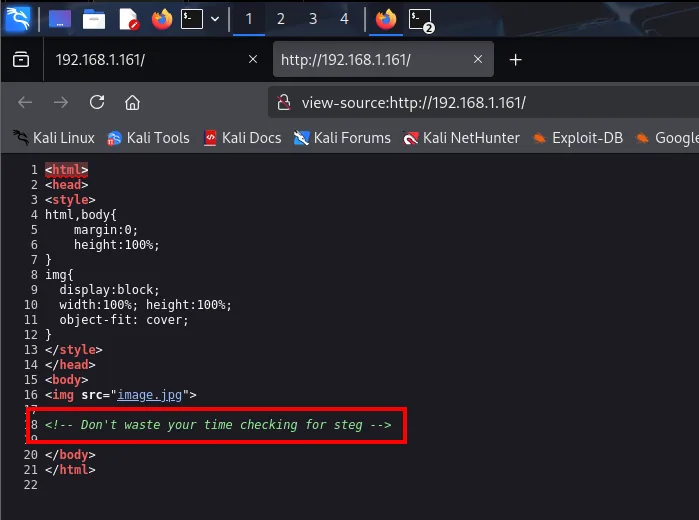Open the Kali Tools bookmark
Image resolution: width=699 pixels, height=520 pixels.
pos(148,138)
